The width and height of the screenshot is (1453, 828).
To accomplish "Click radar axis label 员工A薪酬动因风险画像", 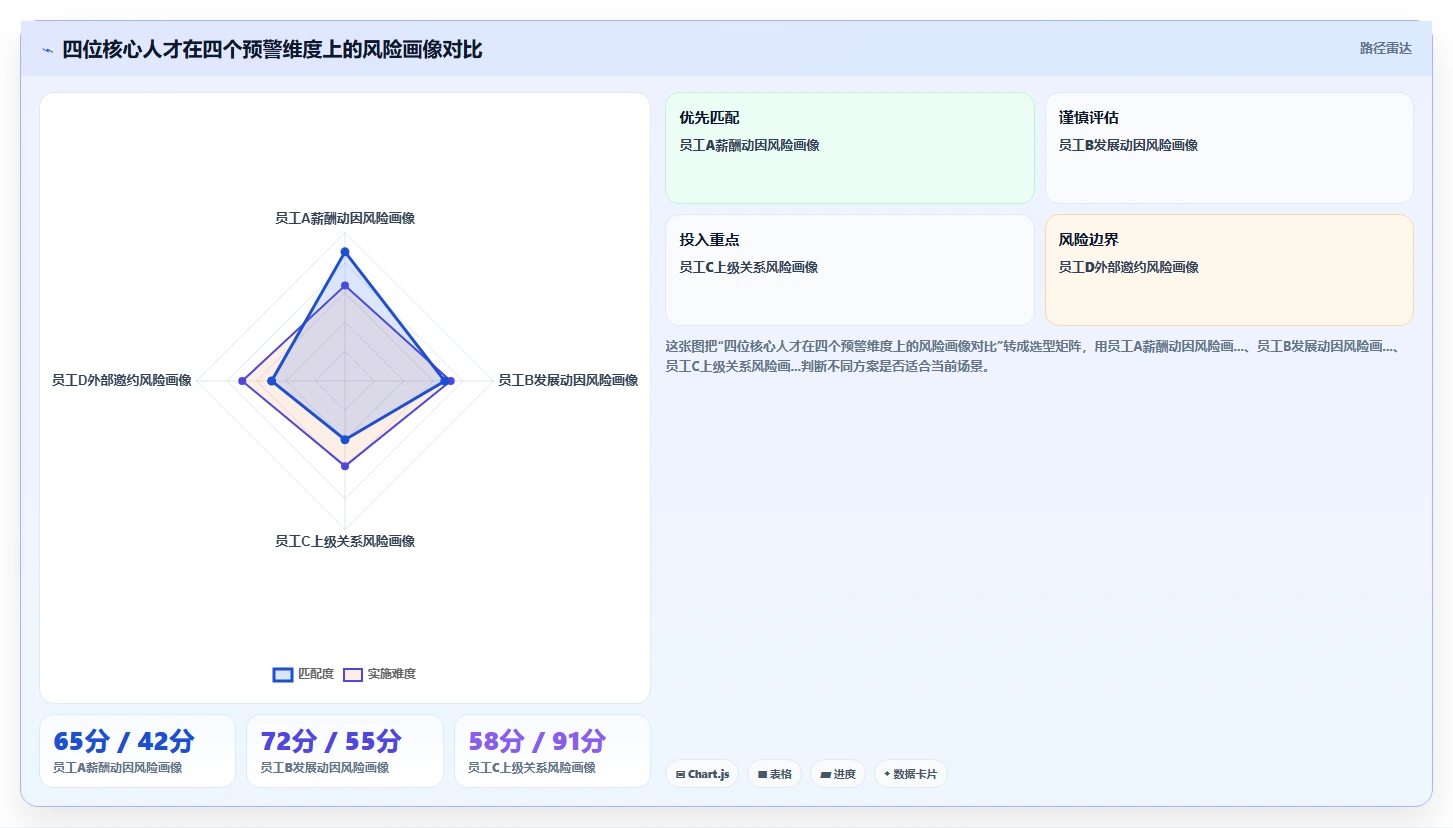I will coord(345,218).
